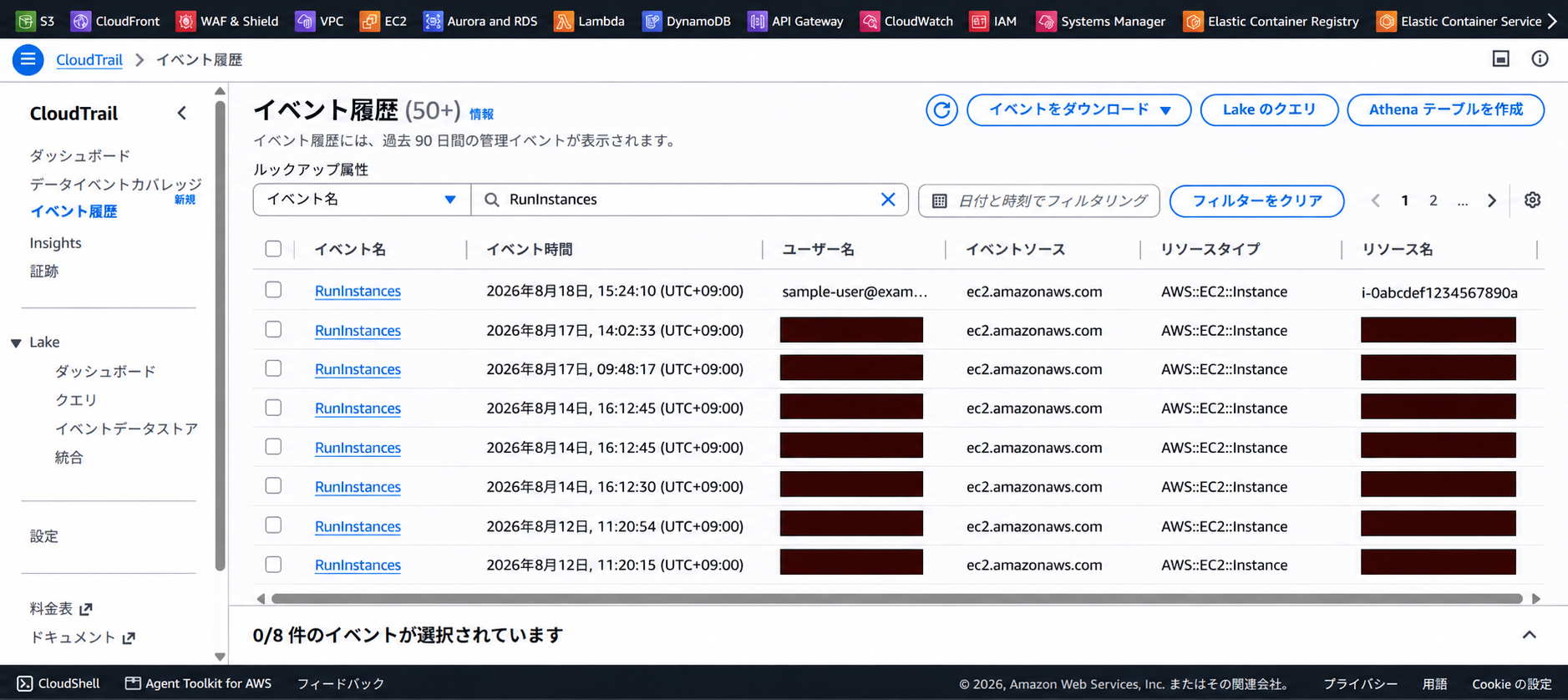The width and height of the screenshot is (1568, 700).
Task: Check the 15:24:10 August 18 event
Action: (273, 290)
